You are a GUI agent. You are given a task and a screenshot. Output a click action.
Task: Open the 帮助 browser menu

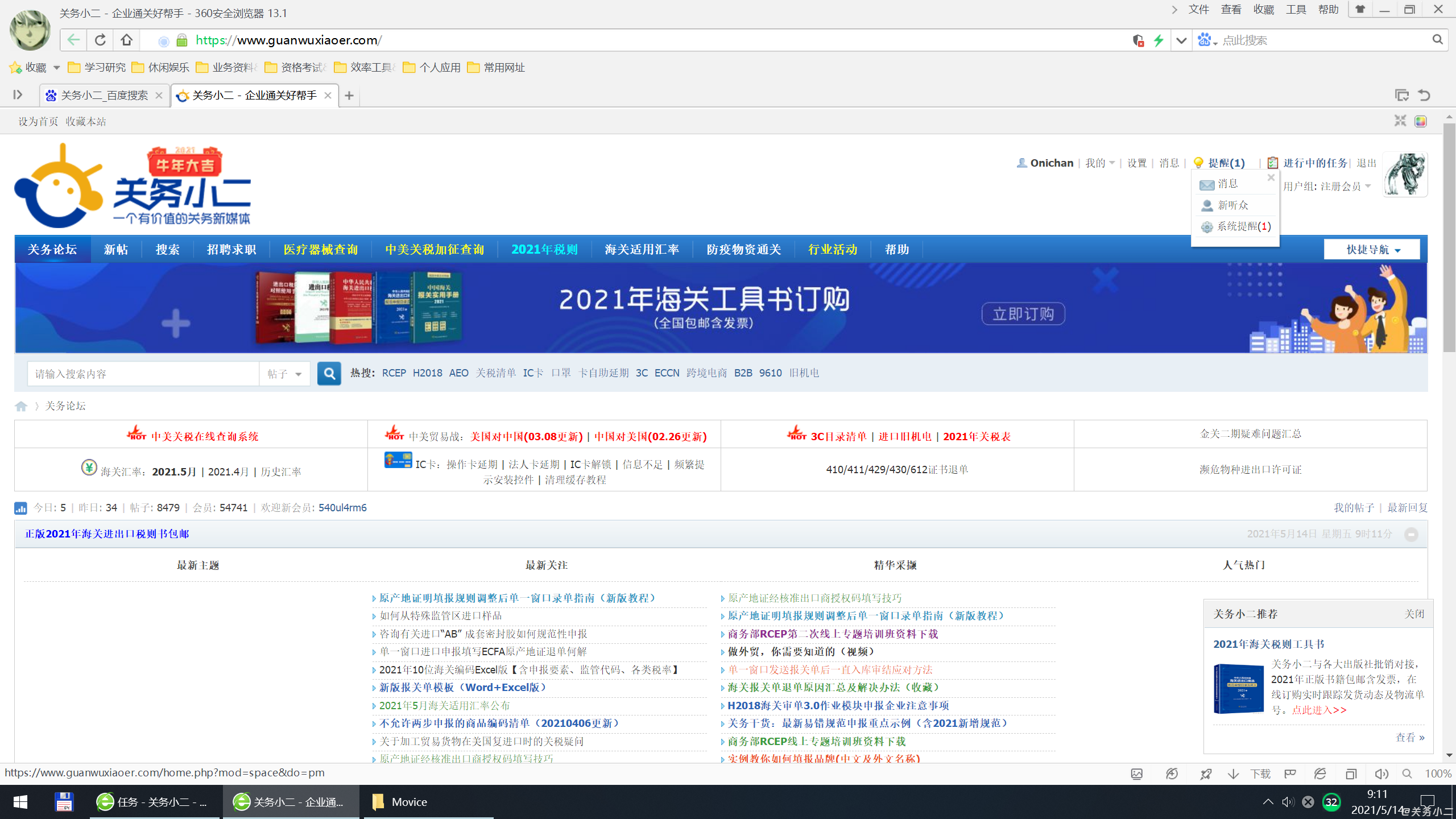pyautogui.click(x=1329, y=10)
